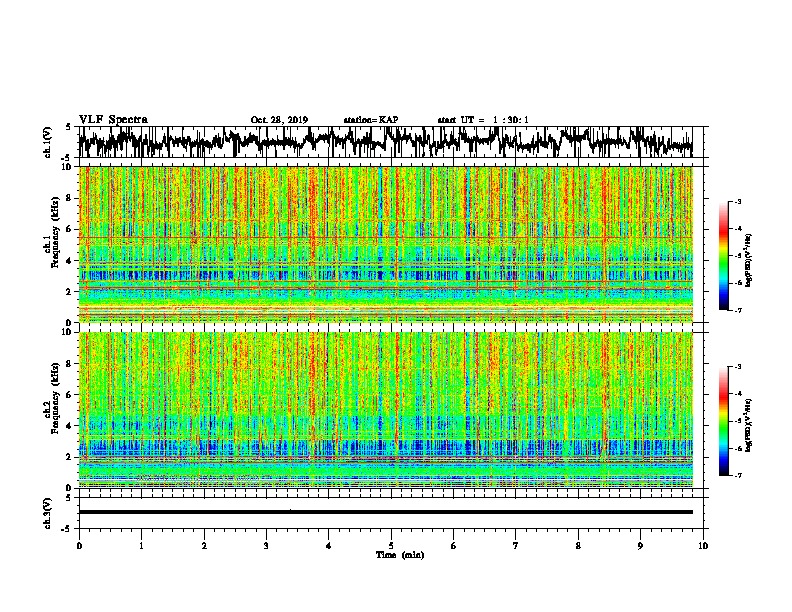Click the "station=KAP" label
This screenshot has height=612, width=792.
(x=371, y=120)
